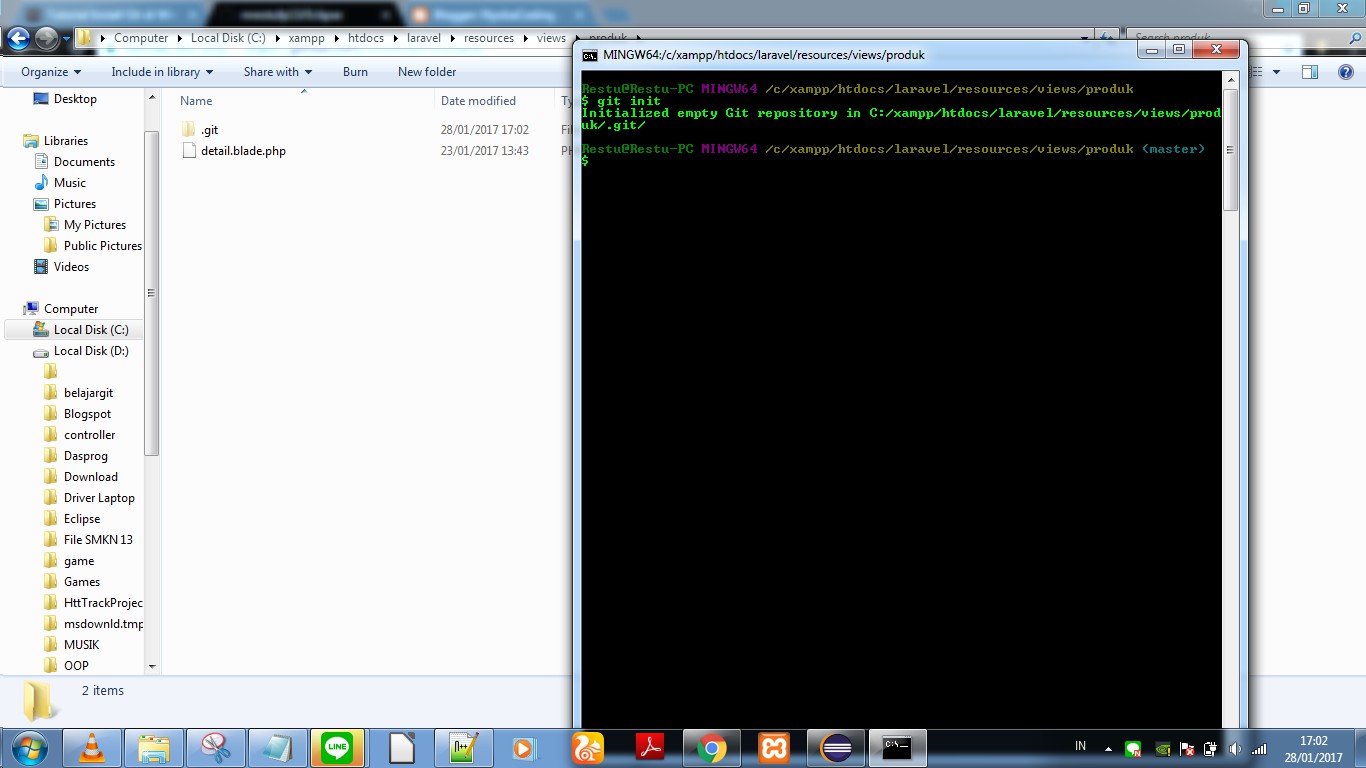
Task: Open the Organize dropdown menu
Action: 51,72
